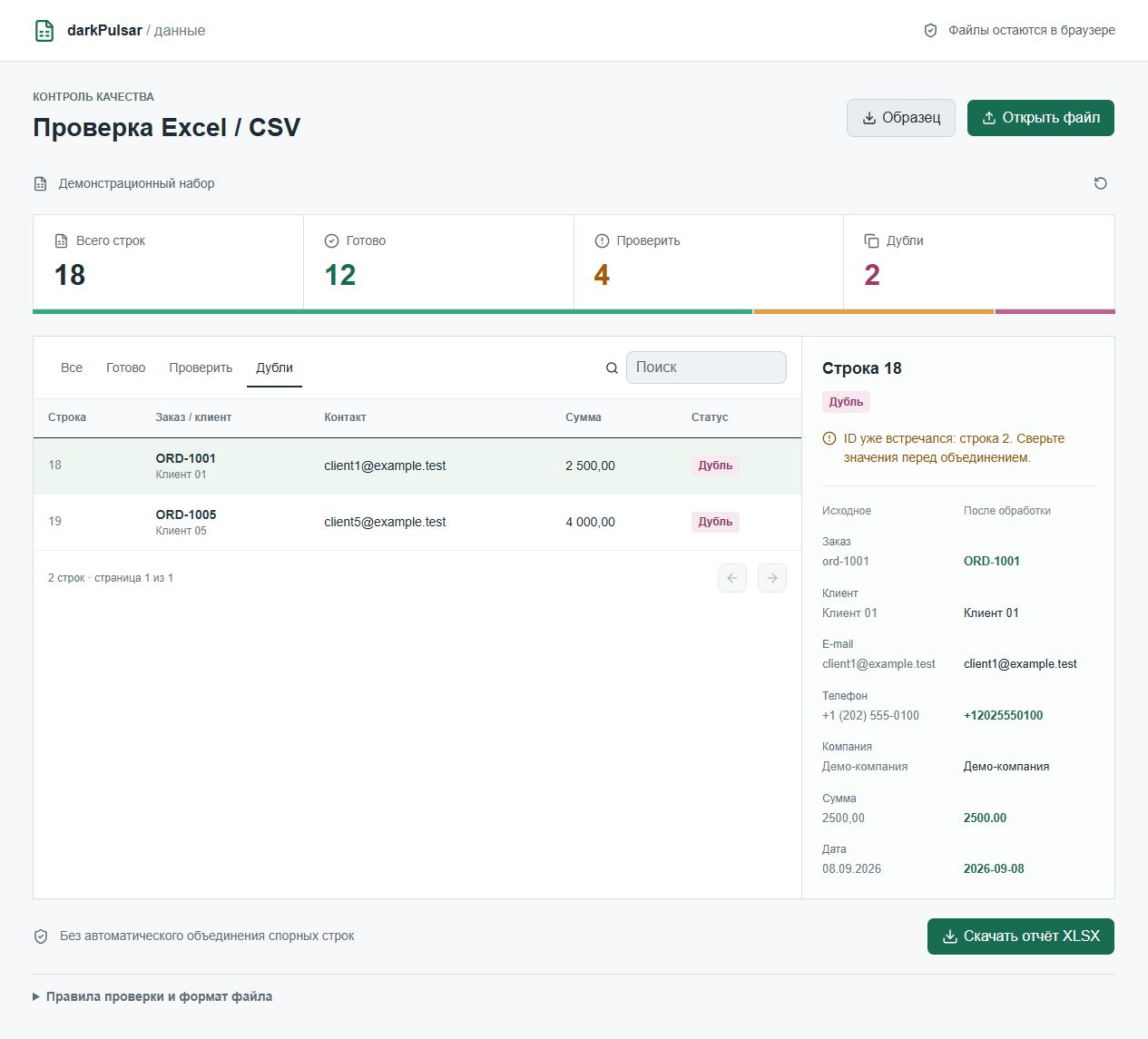The image size is (1148, 1039).
Task: Click the total rows count '18'
Action: (x=70, y=275)
